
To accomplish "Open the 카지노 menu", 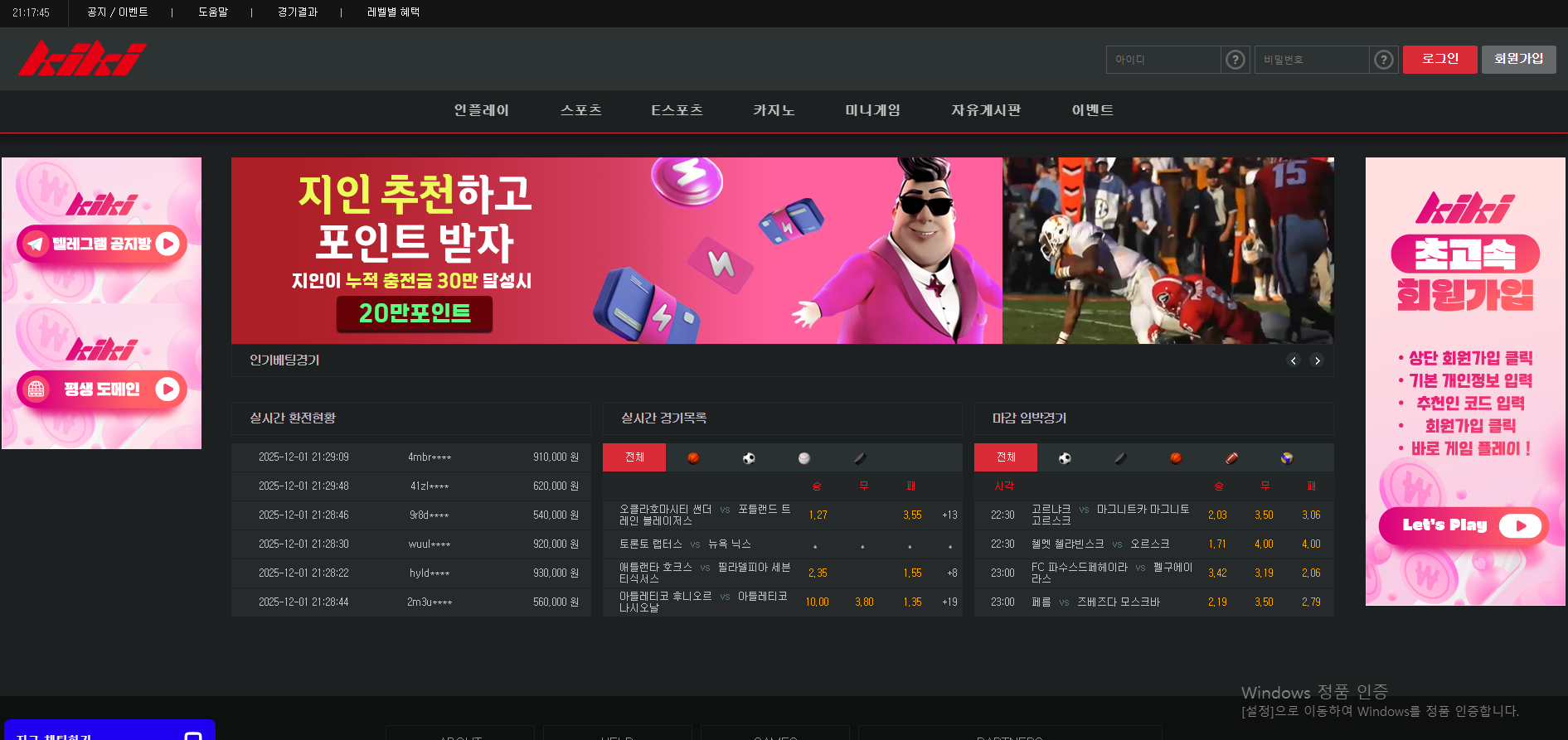I will coord(773,110).
